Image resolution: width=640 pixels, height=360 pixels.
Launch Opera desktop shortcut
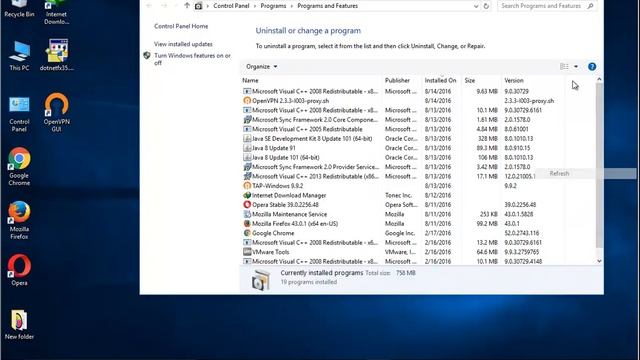pos(19,270)
